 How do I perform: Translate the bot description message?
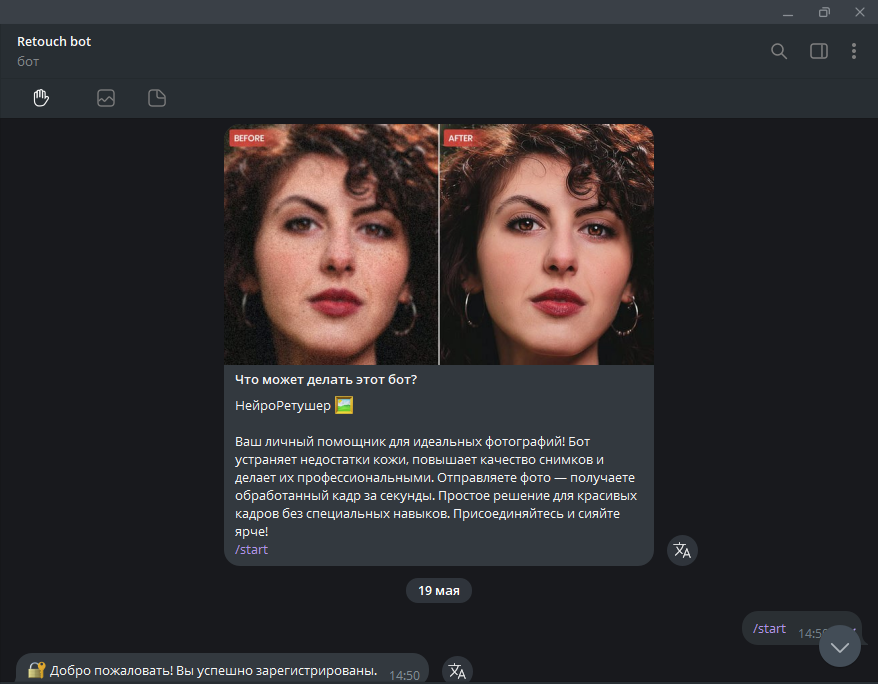pyautogui.click(x=682, y=550)
